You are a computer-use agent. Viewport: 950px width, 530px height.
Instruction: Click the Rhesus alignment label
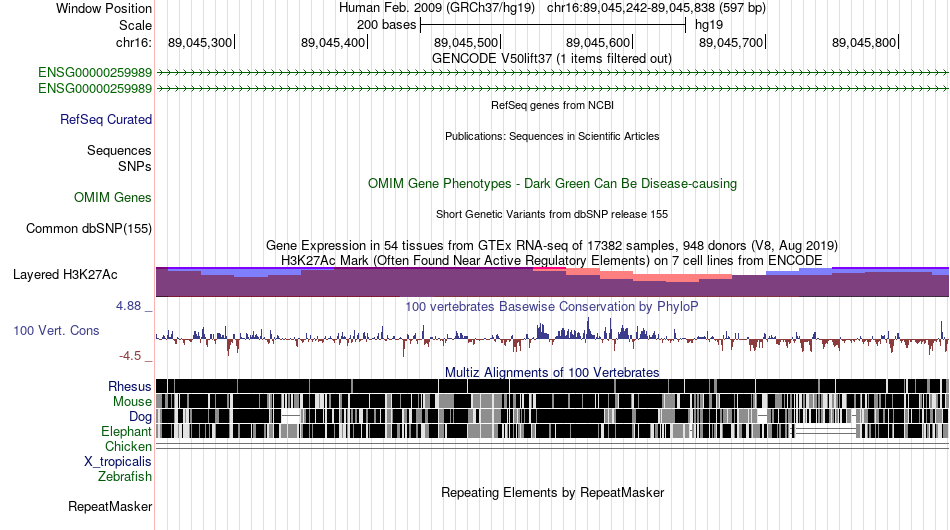(130, 386)
